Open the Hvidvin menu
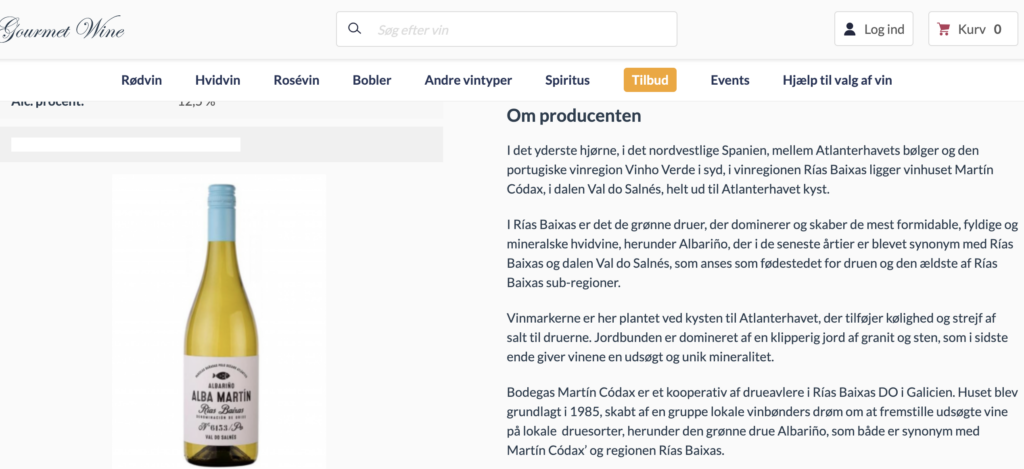Screen dimensions: 1024x469 217,80
